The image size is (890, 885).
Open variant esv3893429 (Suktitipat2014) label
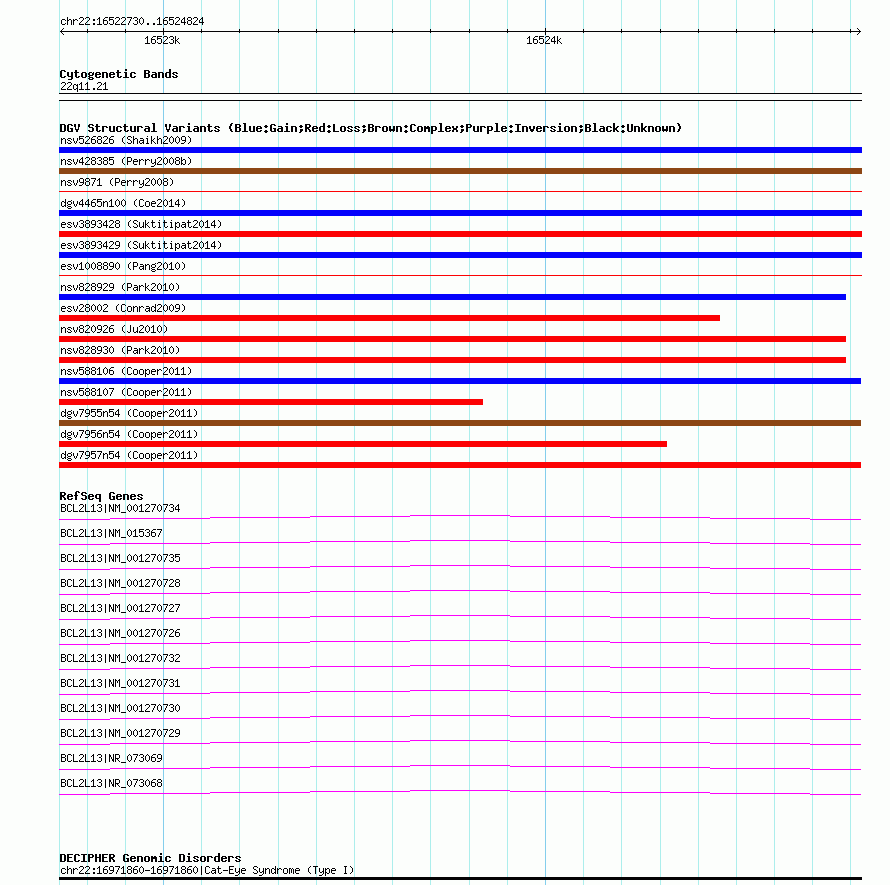[x=141, y=245]
